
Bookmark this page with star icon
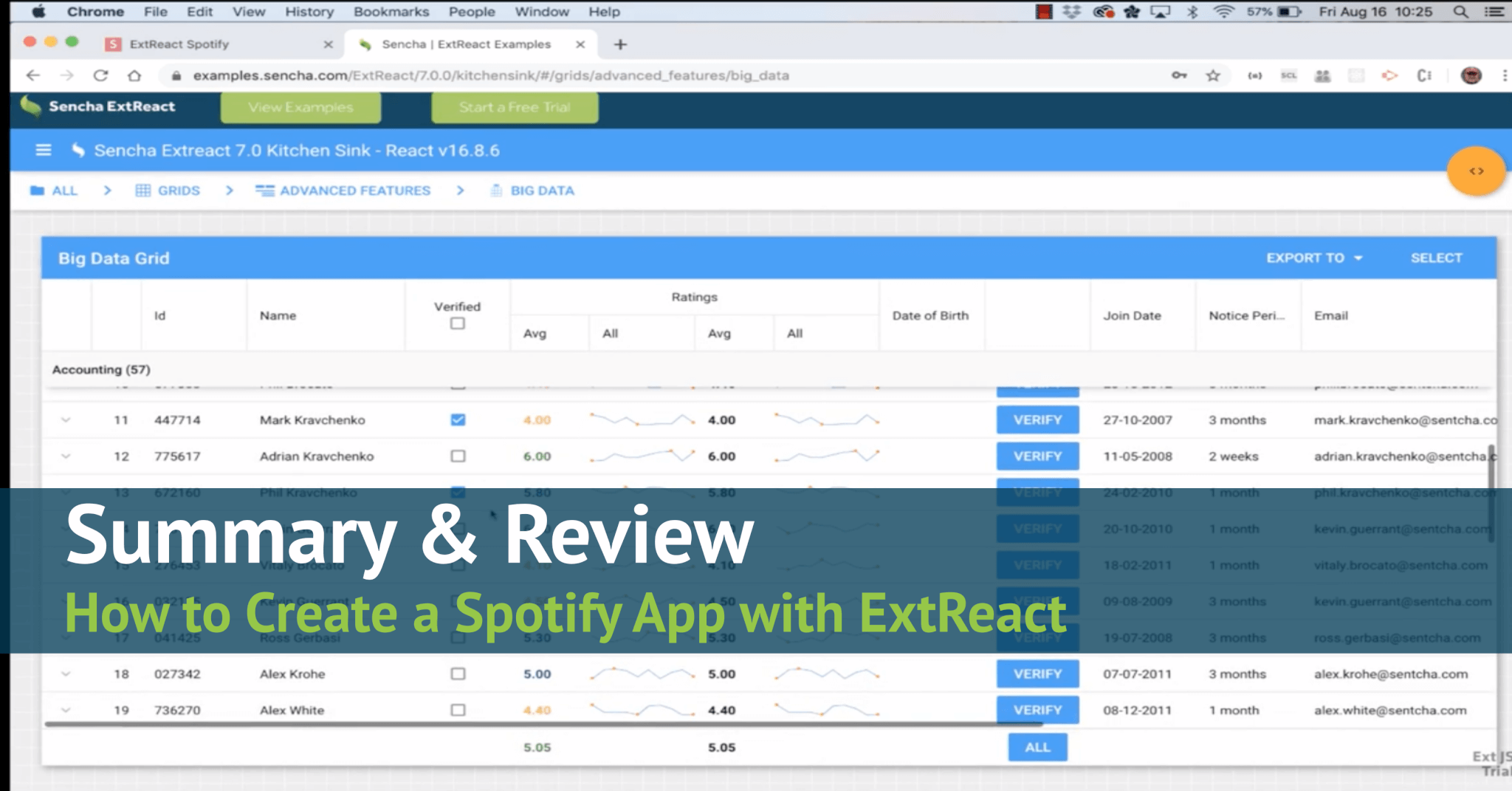point(1213,75)
